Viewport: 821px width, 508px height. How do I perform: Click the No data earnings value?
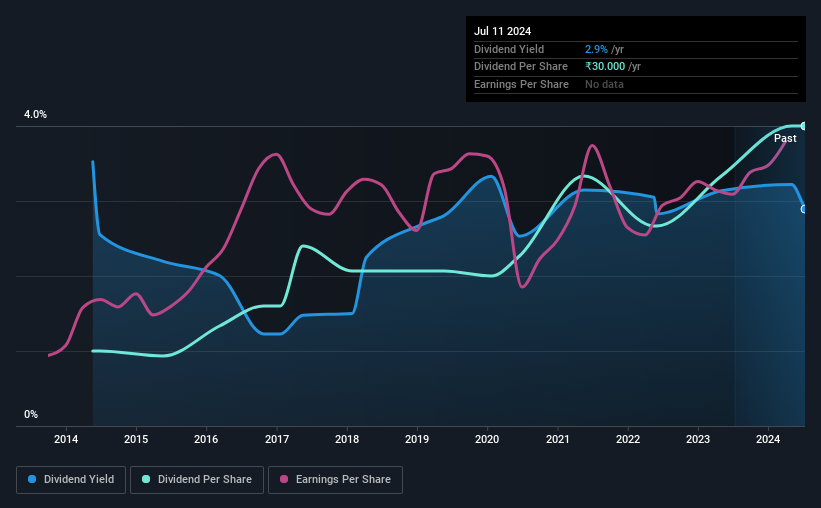coord(604,84)
